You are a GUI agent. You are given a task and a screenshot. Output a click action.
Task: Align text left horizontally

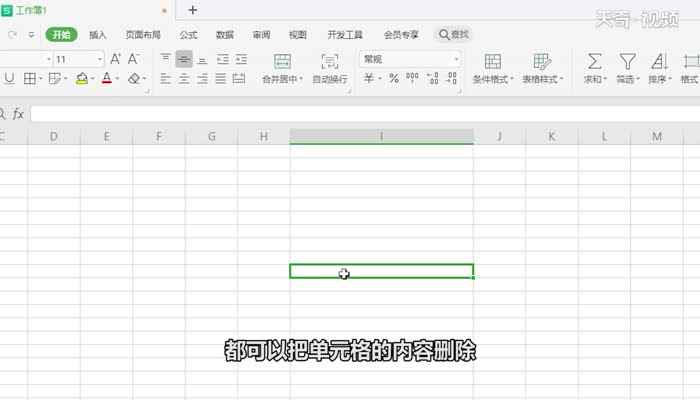click(x=166, y=79)
